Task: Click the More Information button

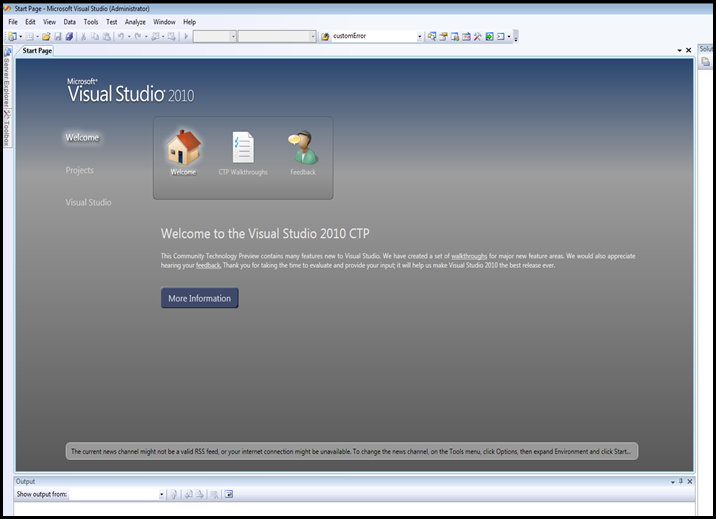Action: (200, 298)
